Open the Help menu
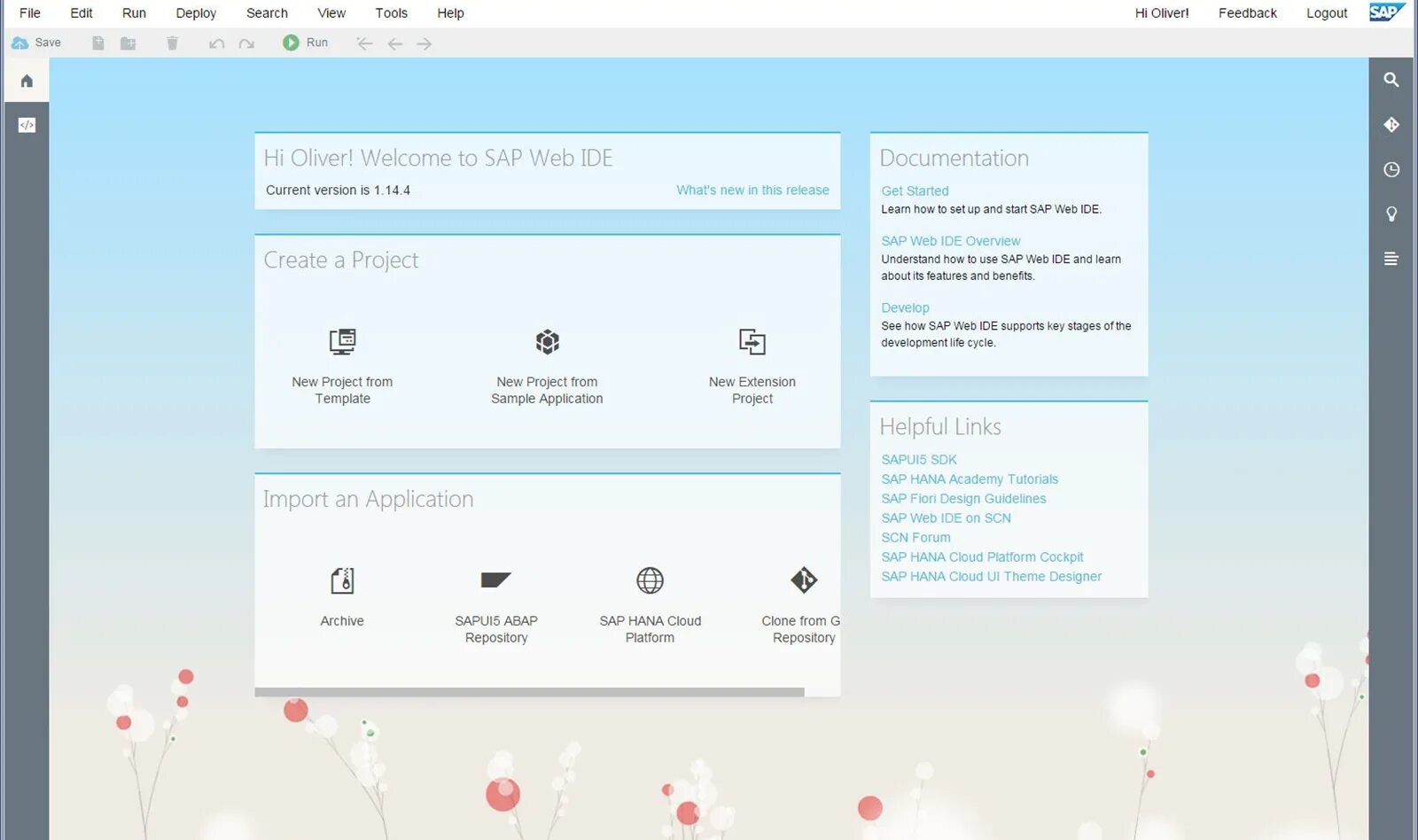Screen dimensions: 1418x840 (x=450, y=13)
